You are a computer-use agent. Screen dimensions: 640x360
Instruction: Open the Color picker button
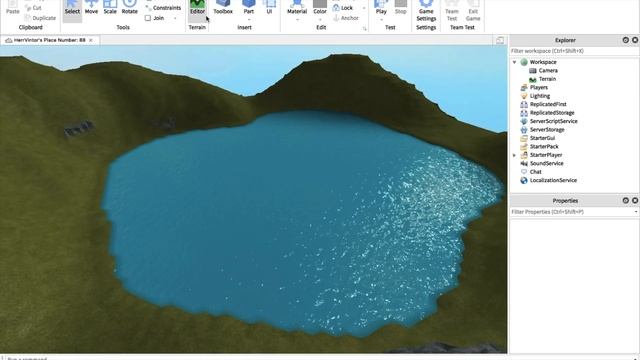pos(320,7)
